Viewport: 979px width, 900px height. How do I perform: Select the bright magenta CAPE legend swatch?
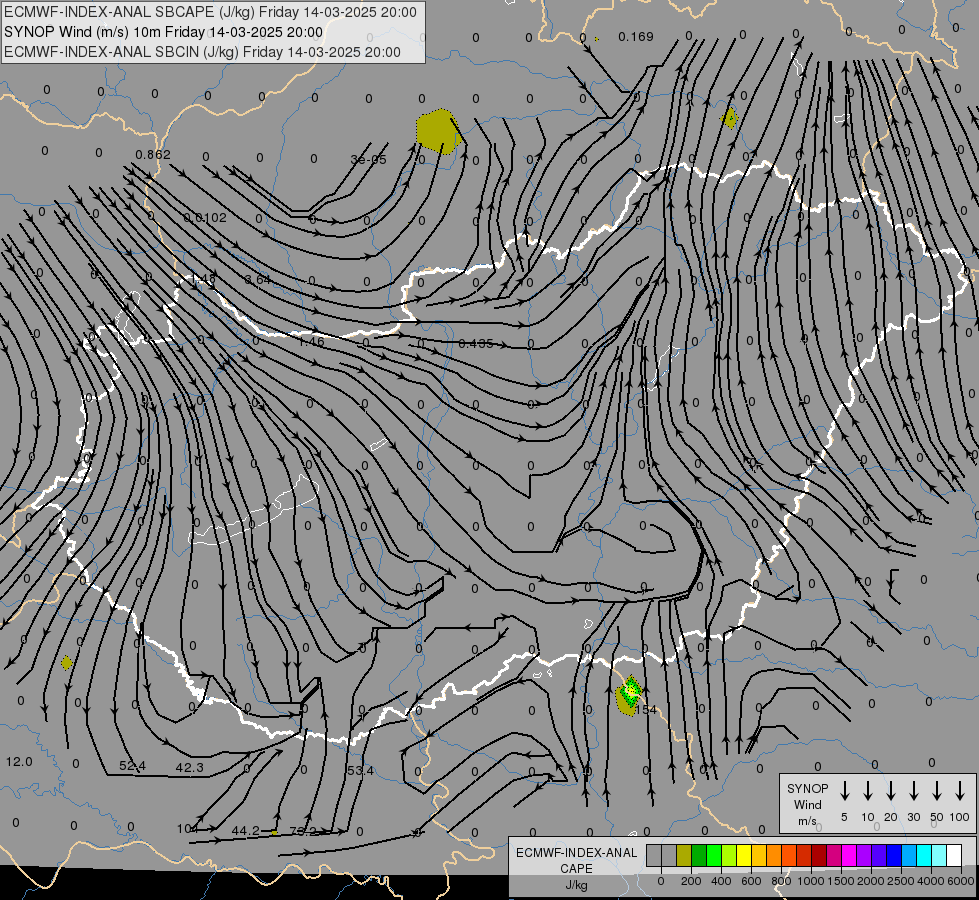pyautogui.click(x=849, y=856)
